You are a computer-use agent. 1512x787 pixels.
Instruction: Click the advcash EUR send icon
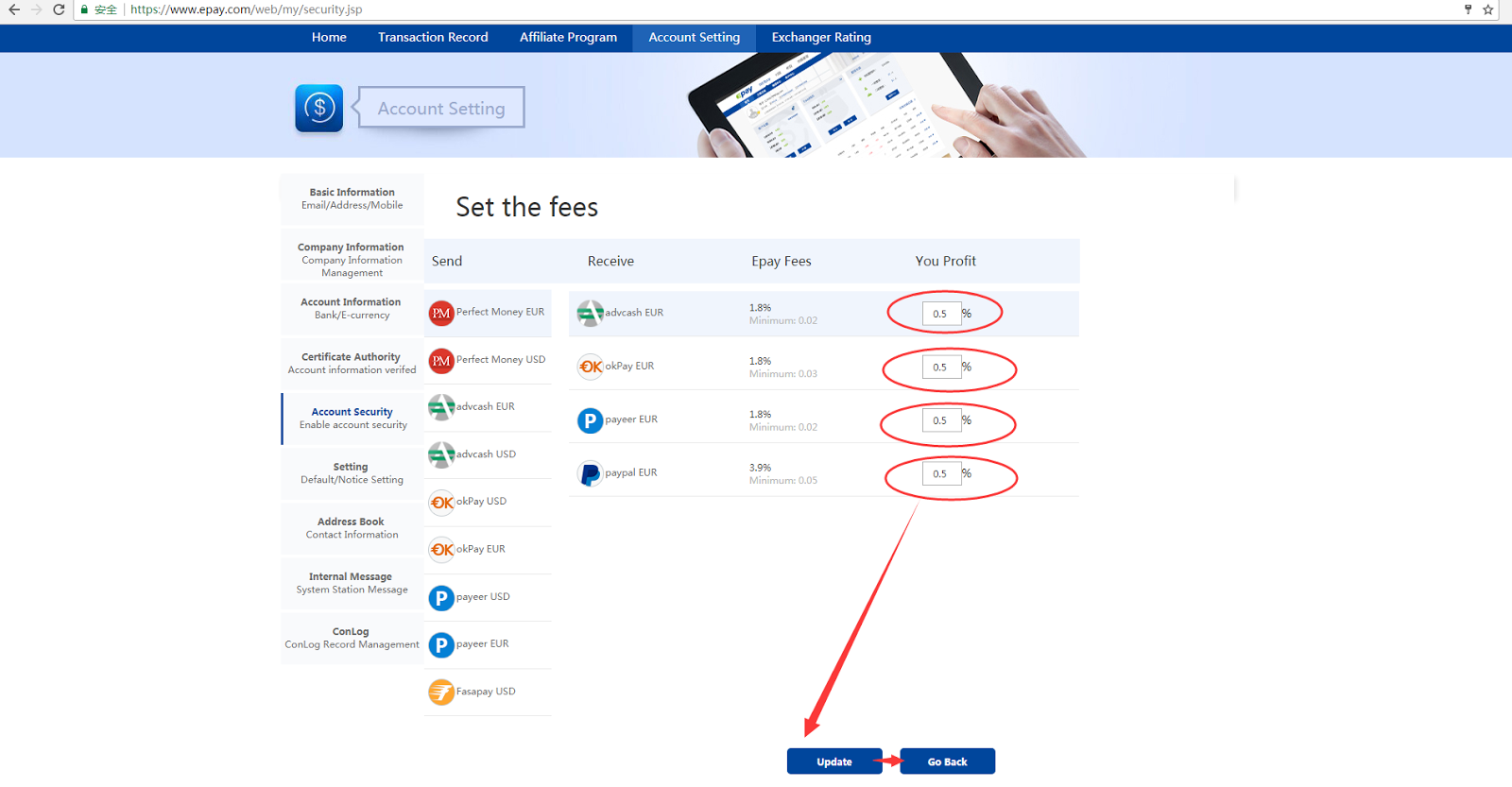(441, 407)
